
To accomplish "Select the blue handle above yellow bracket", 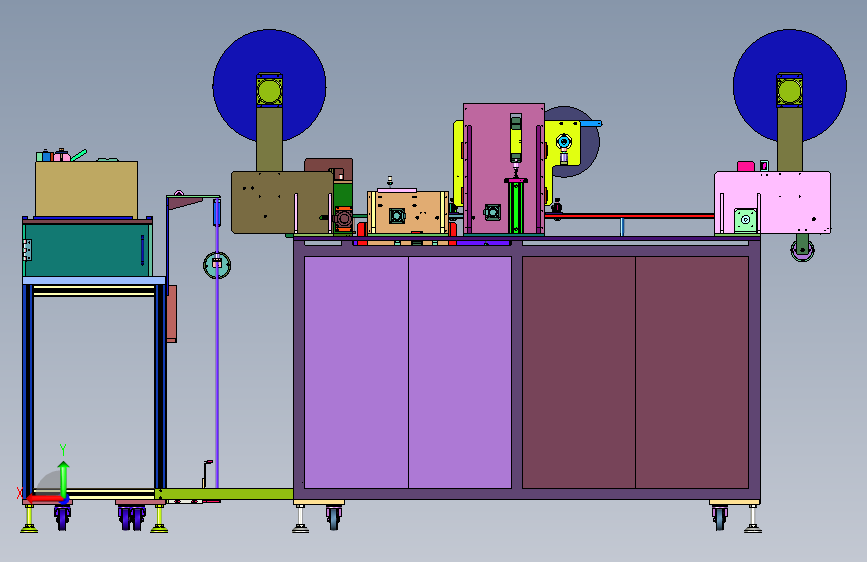I will point(591,124).
